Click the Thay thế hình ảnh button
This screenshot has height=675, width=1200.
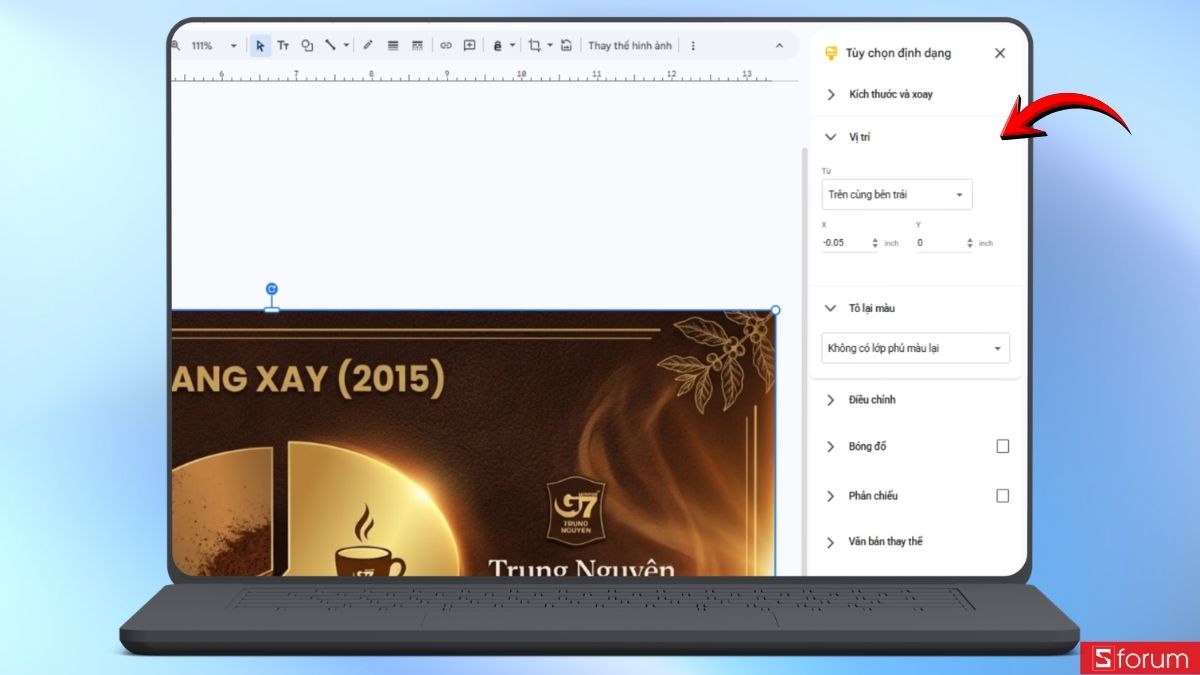(633, 45)
